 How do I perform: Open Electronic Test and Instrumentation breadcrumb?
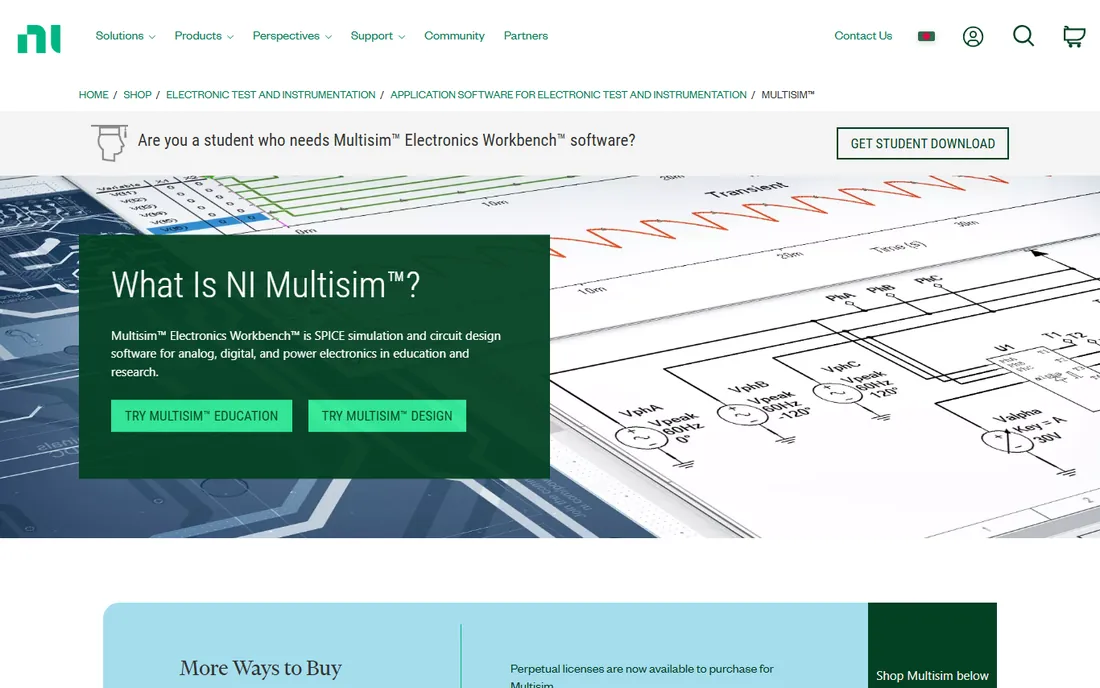(x=271, y=95)
